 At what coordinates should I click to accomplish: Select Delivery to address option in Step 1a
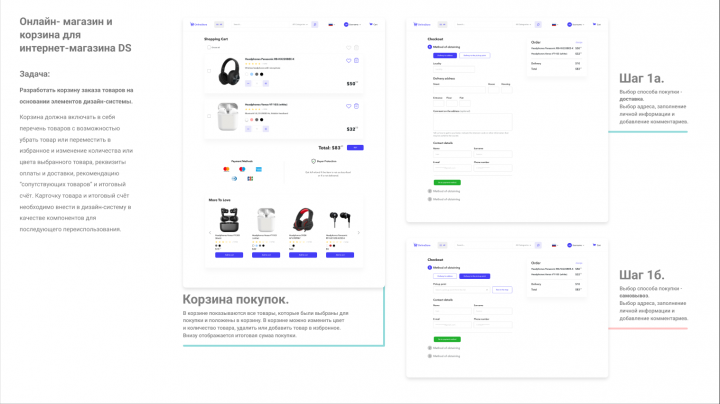(x=445, y=55)
